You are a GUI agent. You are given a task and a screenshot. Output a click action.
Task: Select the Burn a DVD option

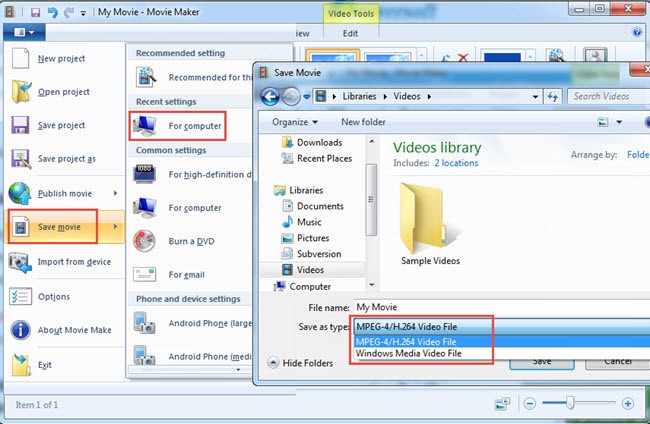[x=191, y=241]
